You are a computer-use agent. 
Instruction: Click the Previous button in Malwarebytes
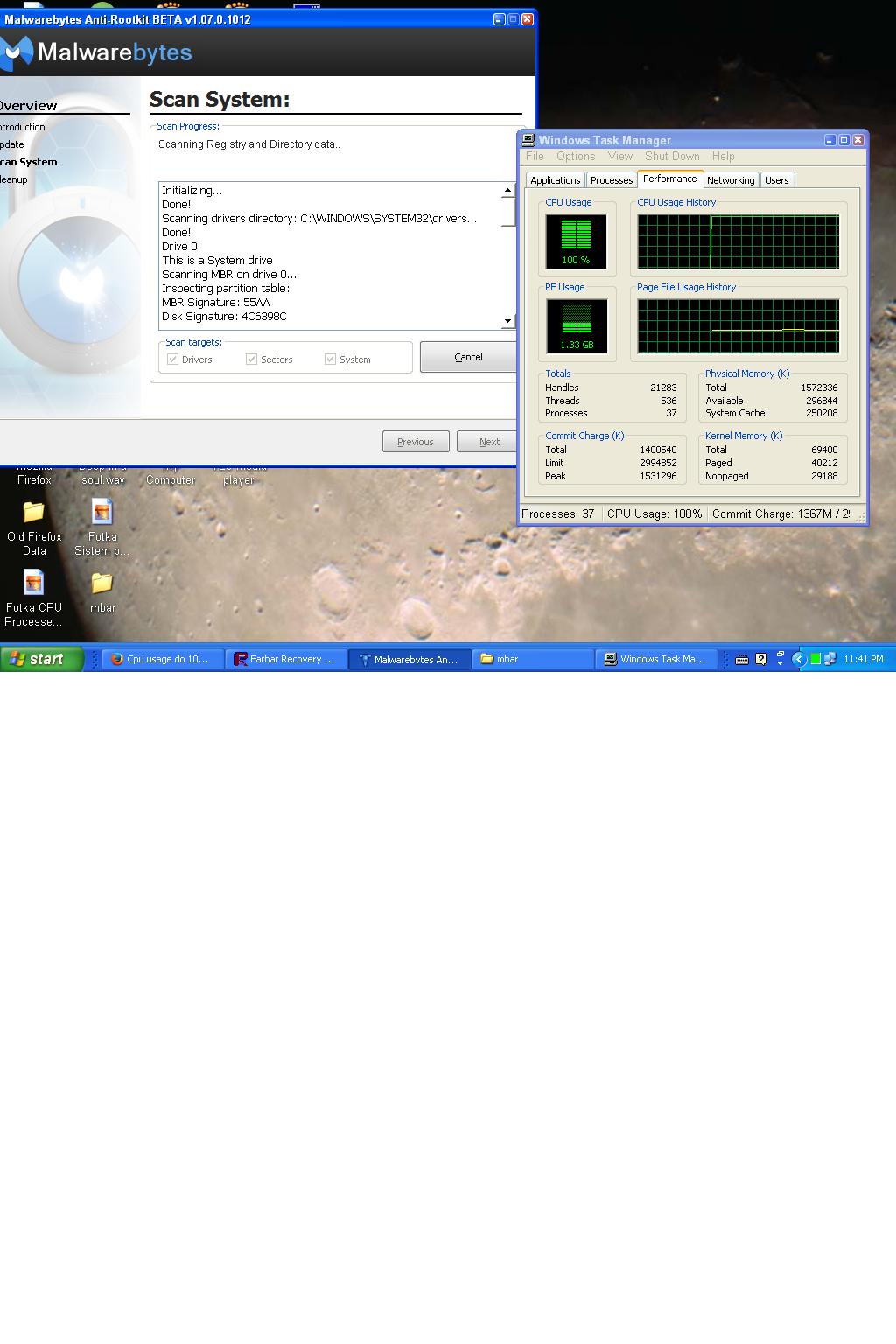pos(416,442)
